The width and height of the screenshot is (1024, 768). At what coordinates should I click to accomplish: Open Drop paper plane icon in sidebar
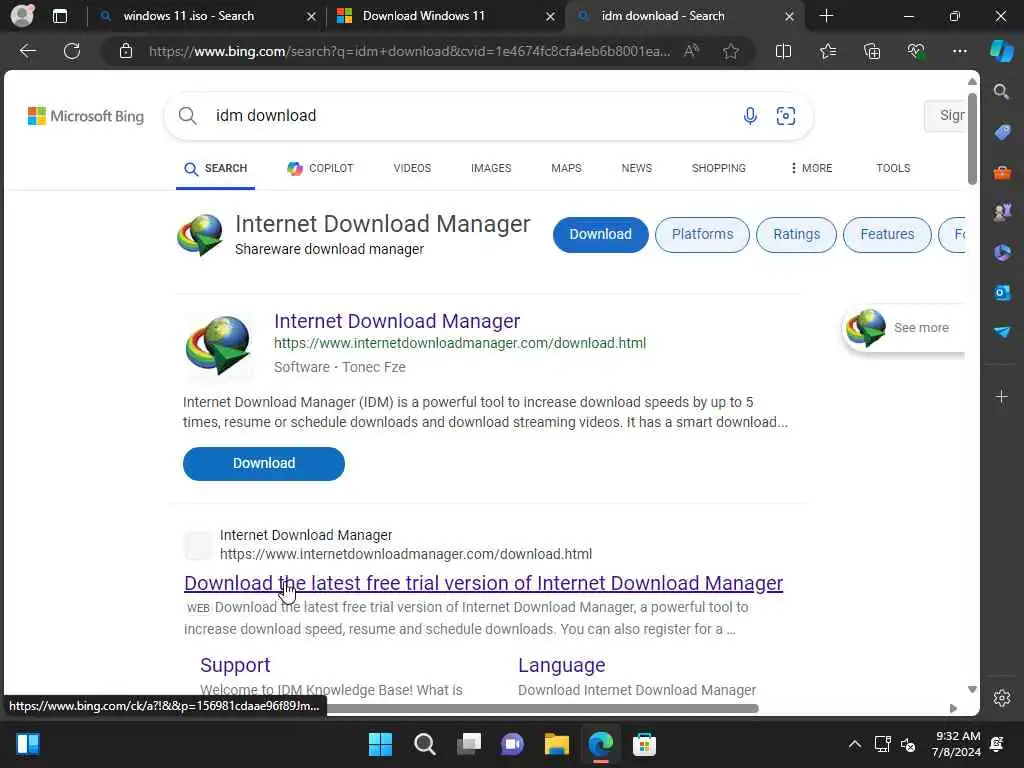pyautogui.click(x=1002, y=332)
